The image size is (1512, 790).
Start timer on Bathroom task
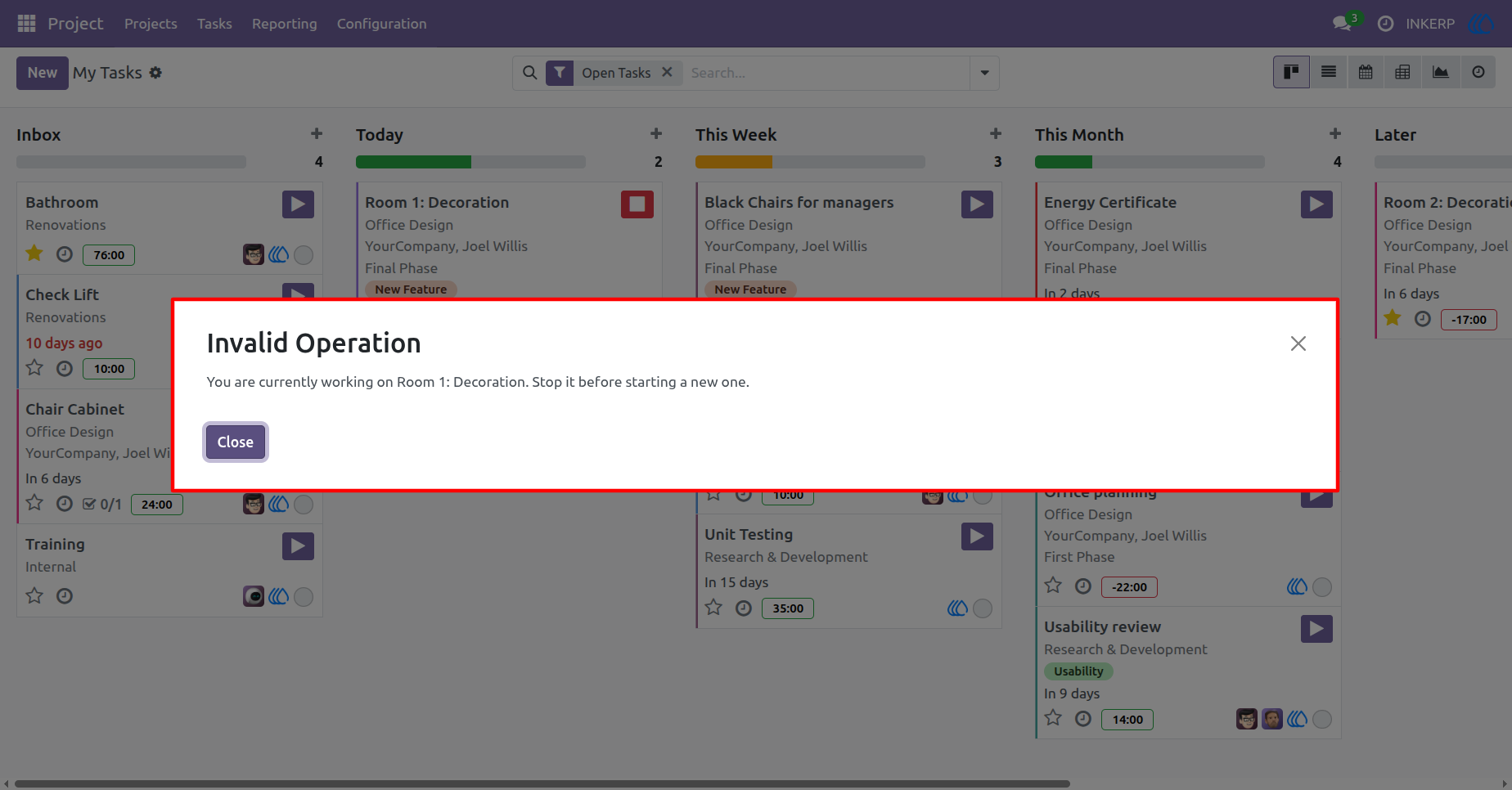pos(298,204)
